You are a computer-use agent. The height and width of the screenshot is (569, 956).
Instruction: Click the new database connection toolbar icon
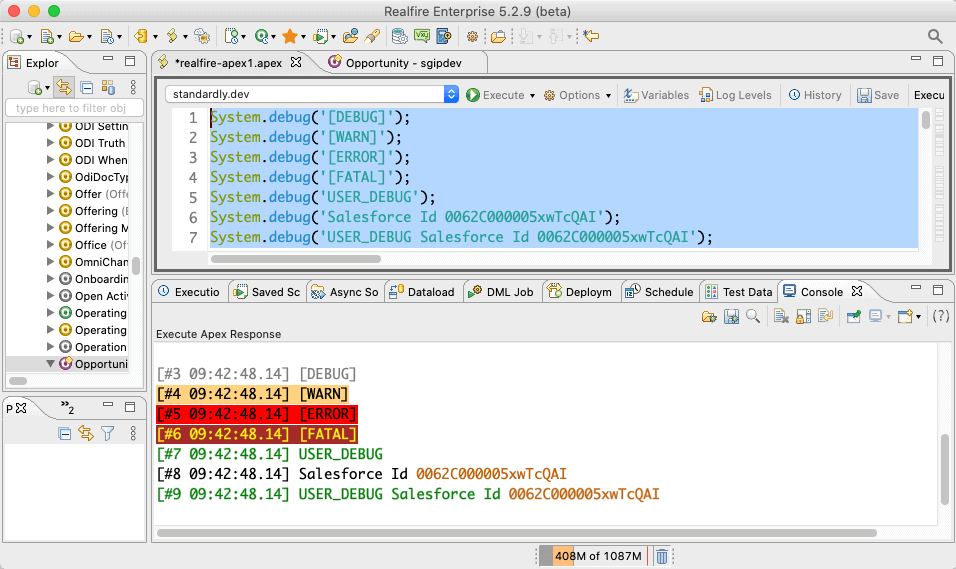coord(17,37)
